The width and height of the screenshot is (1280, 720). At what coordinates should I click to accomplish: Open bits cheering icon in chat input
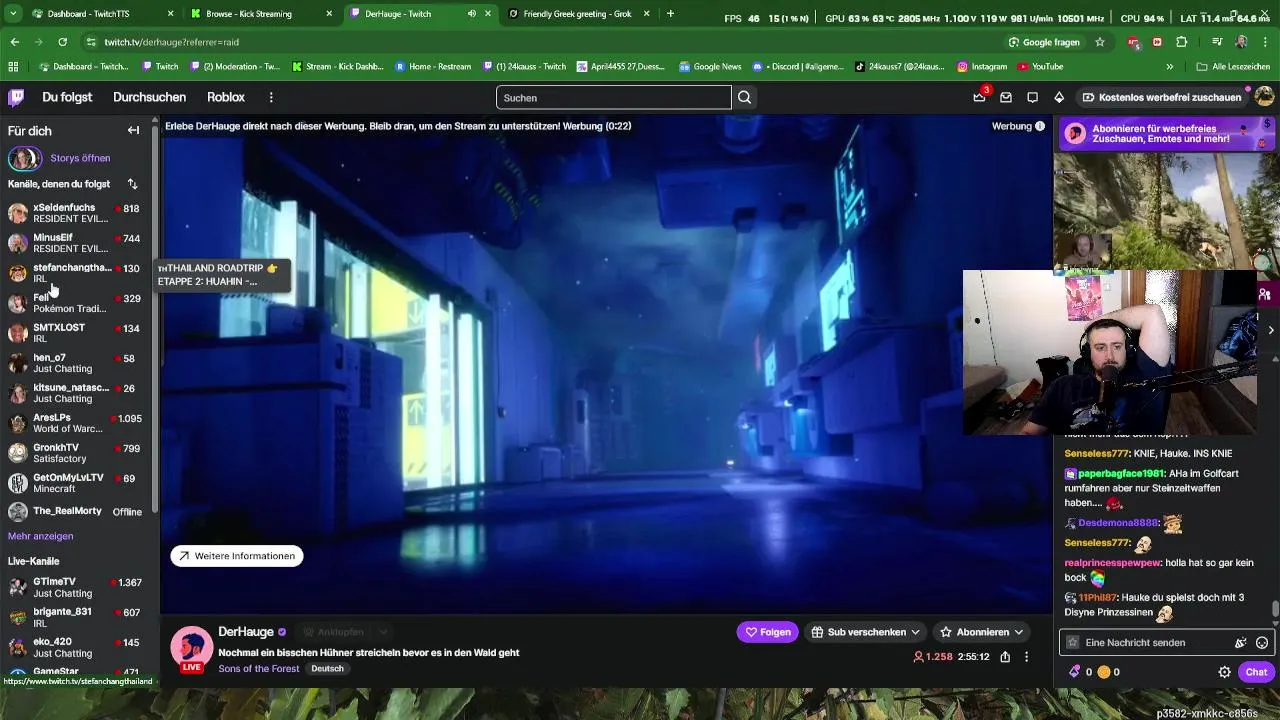[x=1241, y=643]
